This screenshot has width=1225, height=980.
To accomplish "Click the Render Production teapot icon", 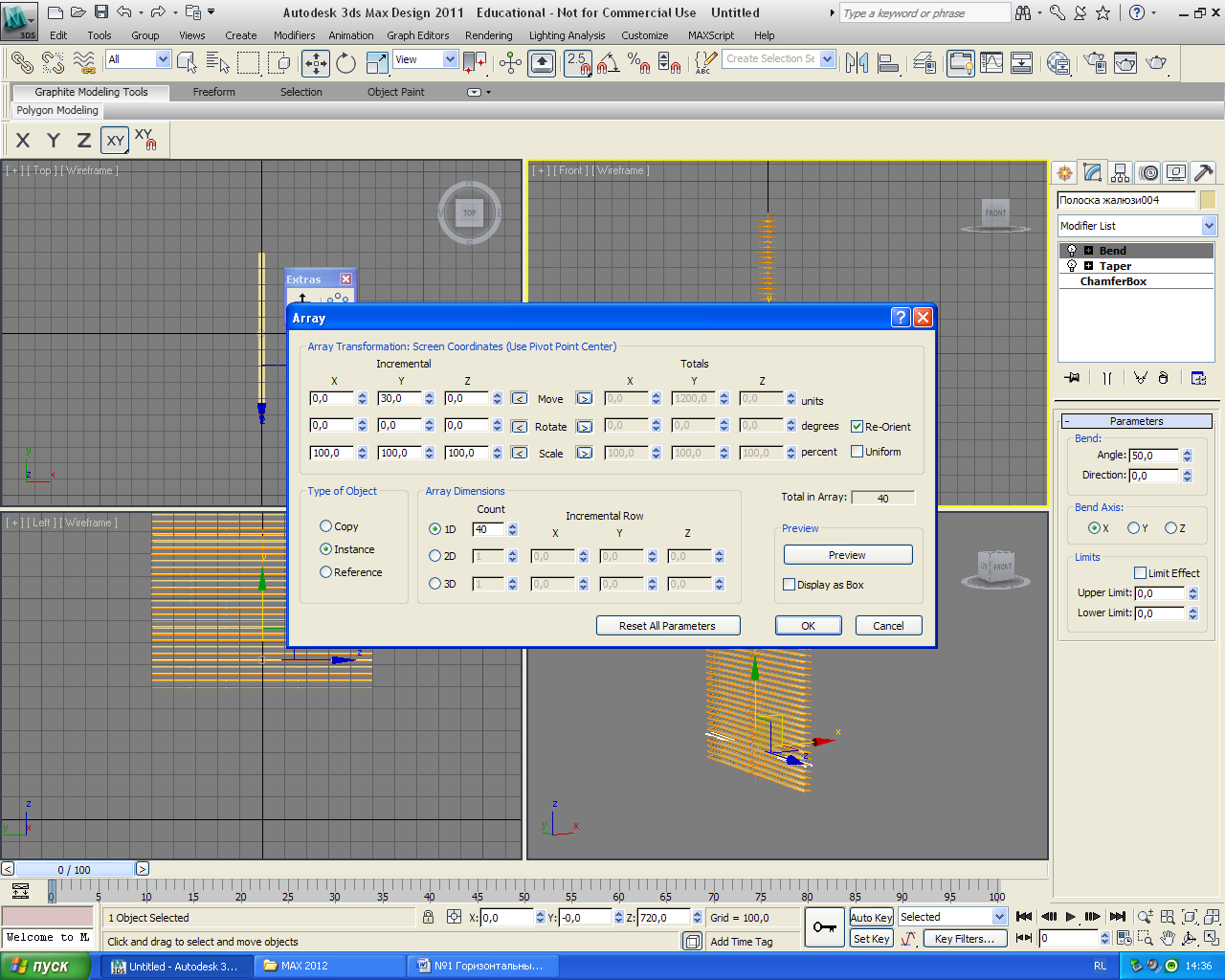I will point(1157,63).
